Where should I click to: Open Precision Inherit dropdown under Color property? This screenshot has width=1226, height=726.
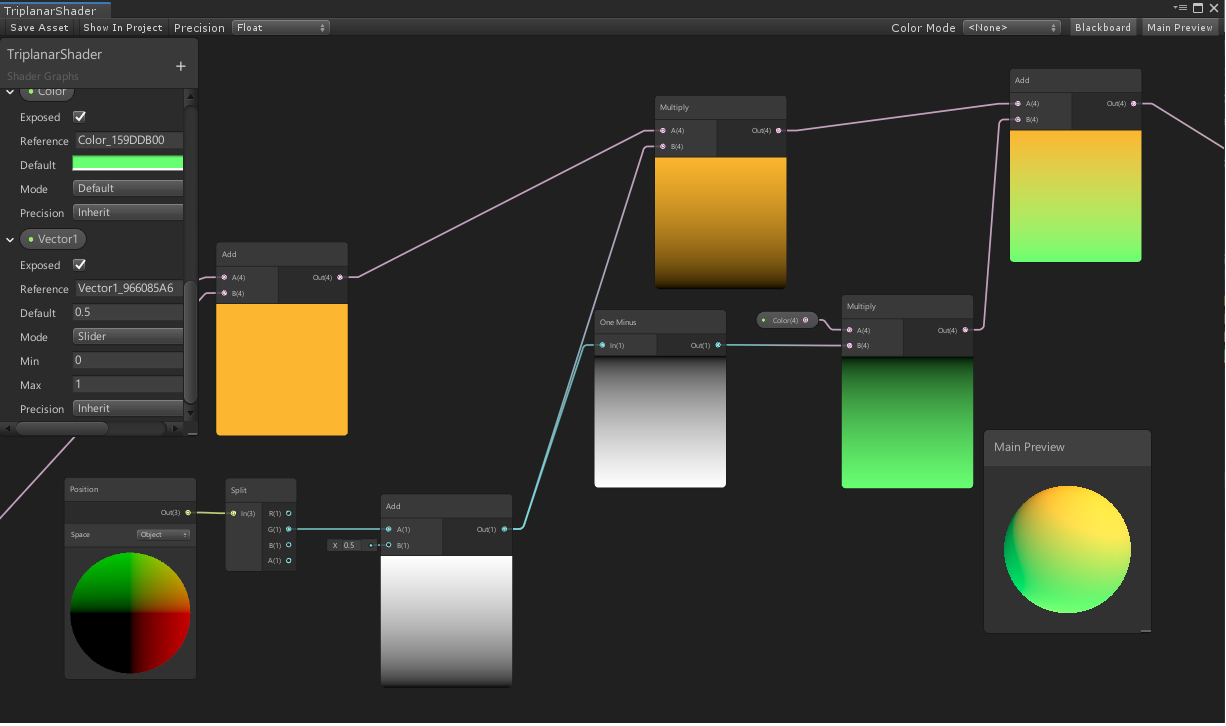129,212
